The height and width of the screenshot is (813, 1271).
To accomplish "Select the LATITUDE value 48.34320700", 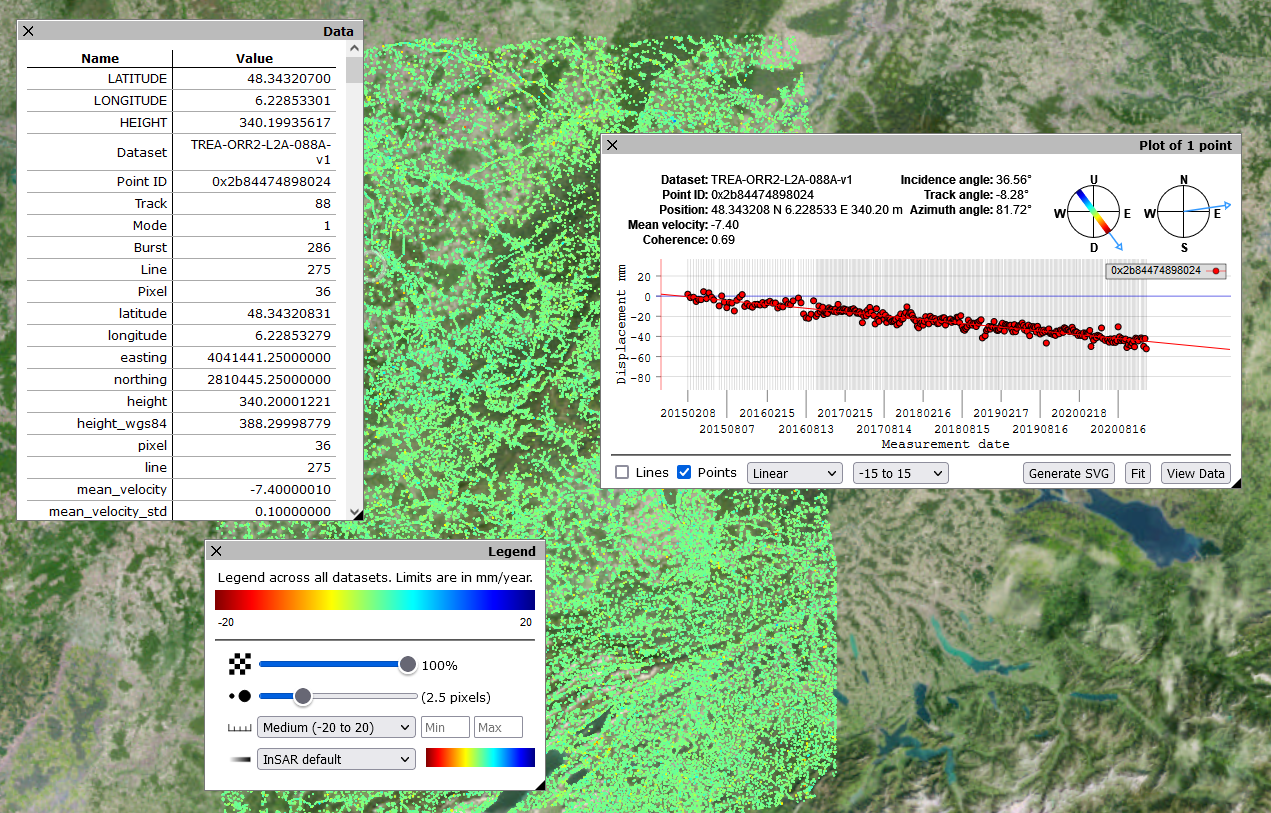I will pos(289,78).
